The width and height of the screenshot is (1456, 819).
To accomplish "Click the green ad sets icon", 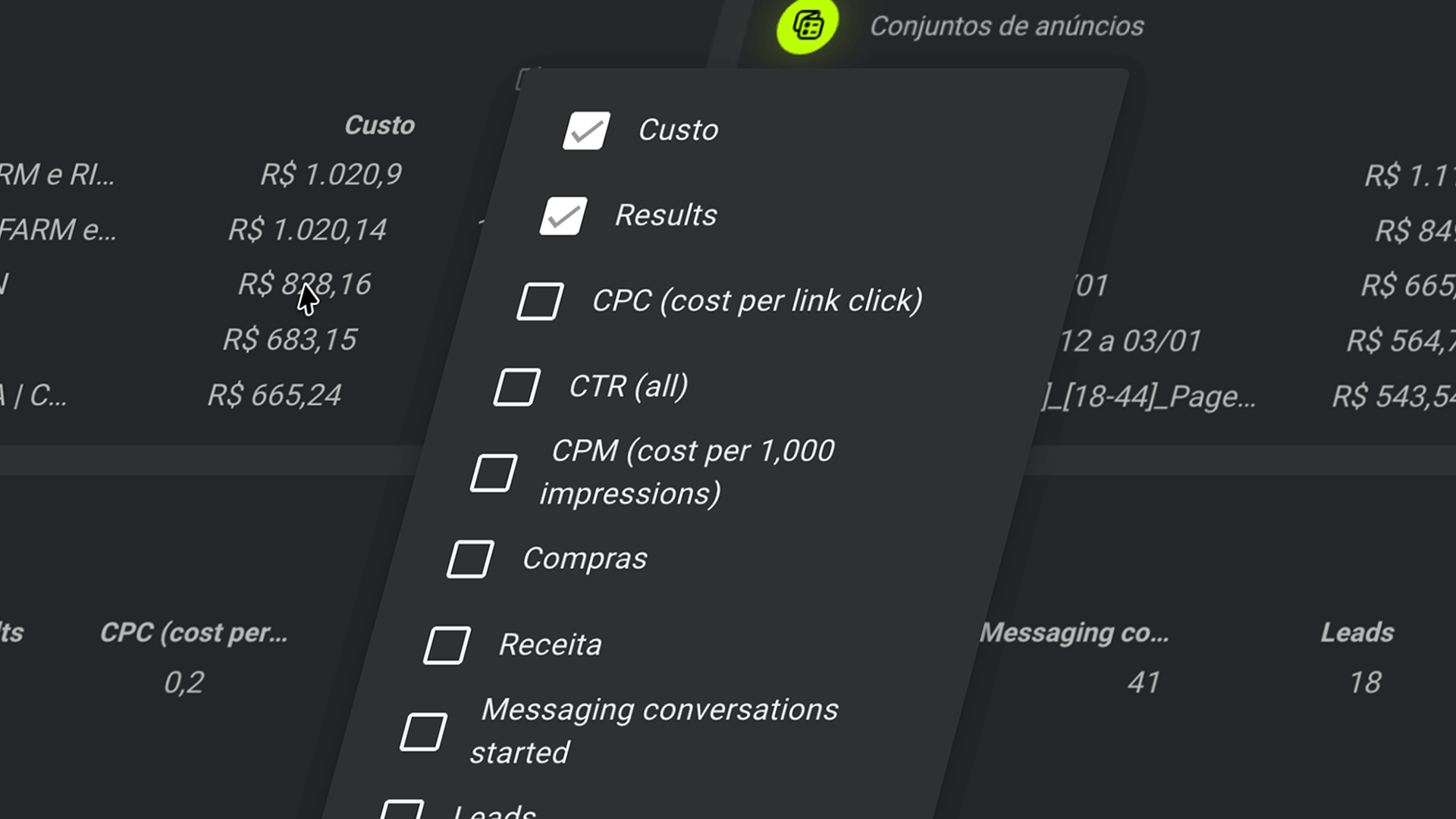I will [x=807, y=25].
